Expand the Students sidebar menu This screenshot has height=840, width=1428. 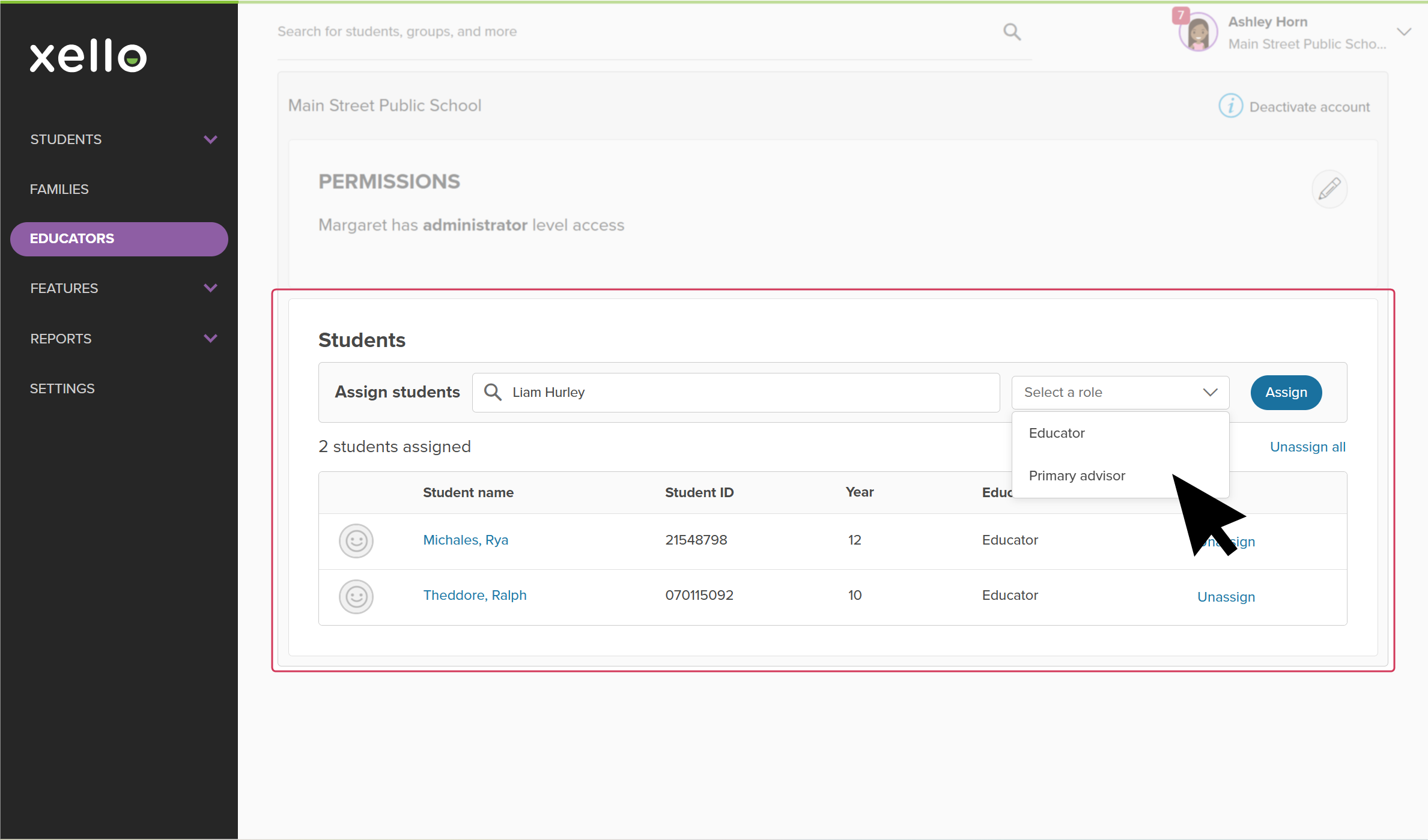coord(210,139)
